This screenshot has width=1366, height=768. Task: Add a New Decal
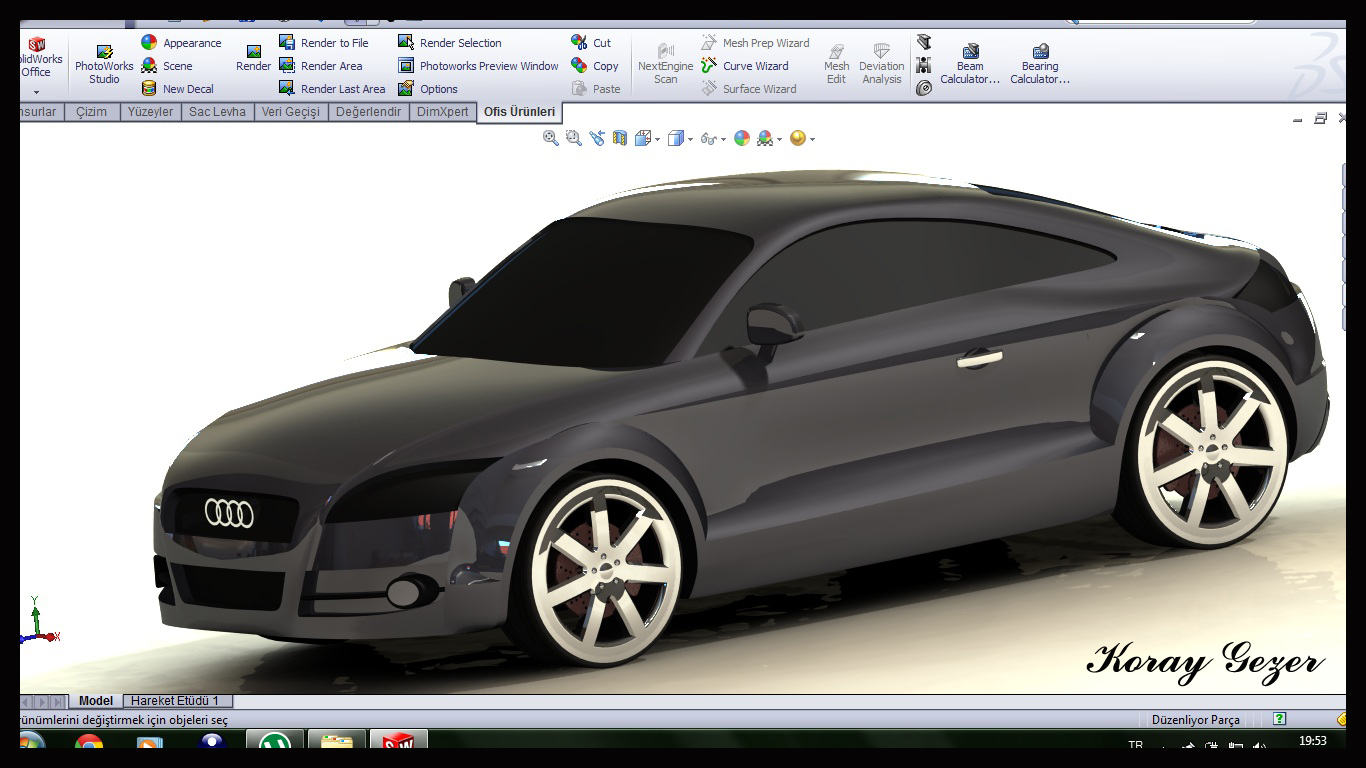tap(177, 89)
